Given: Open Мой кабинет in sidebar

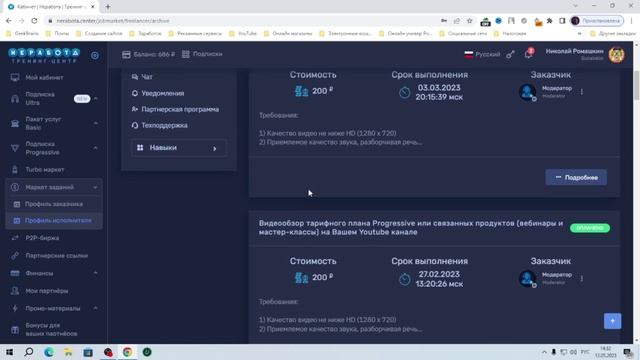Looking at the screenshot, I should tap(44, 78).
